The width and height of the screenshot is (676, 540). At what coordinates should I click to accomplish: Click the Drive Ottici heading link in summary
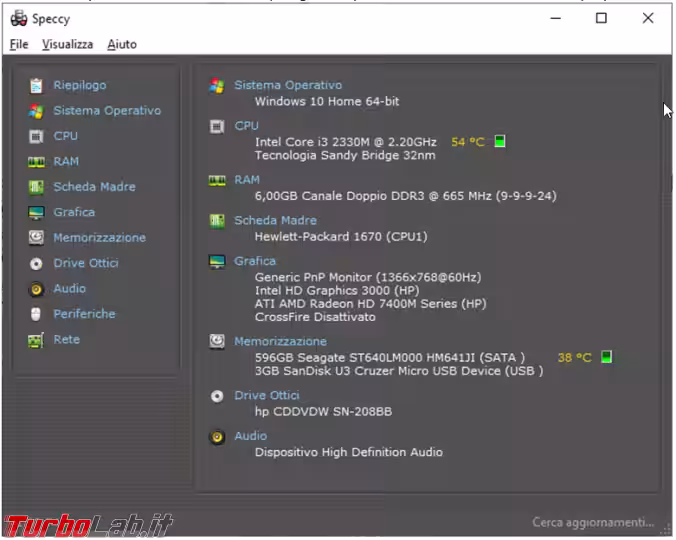pos(266,395)
